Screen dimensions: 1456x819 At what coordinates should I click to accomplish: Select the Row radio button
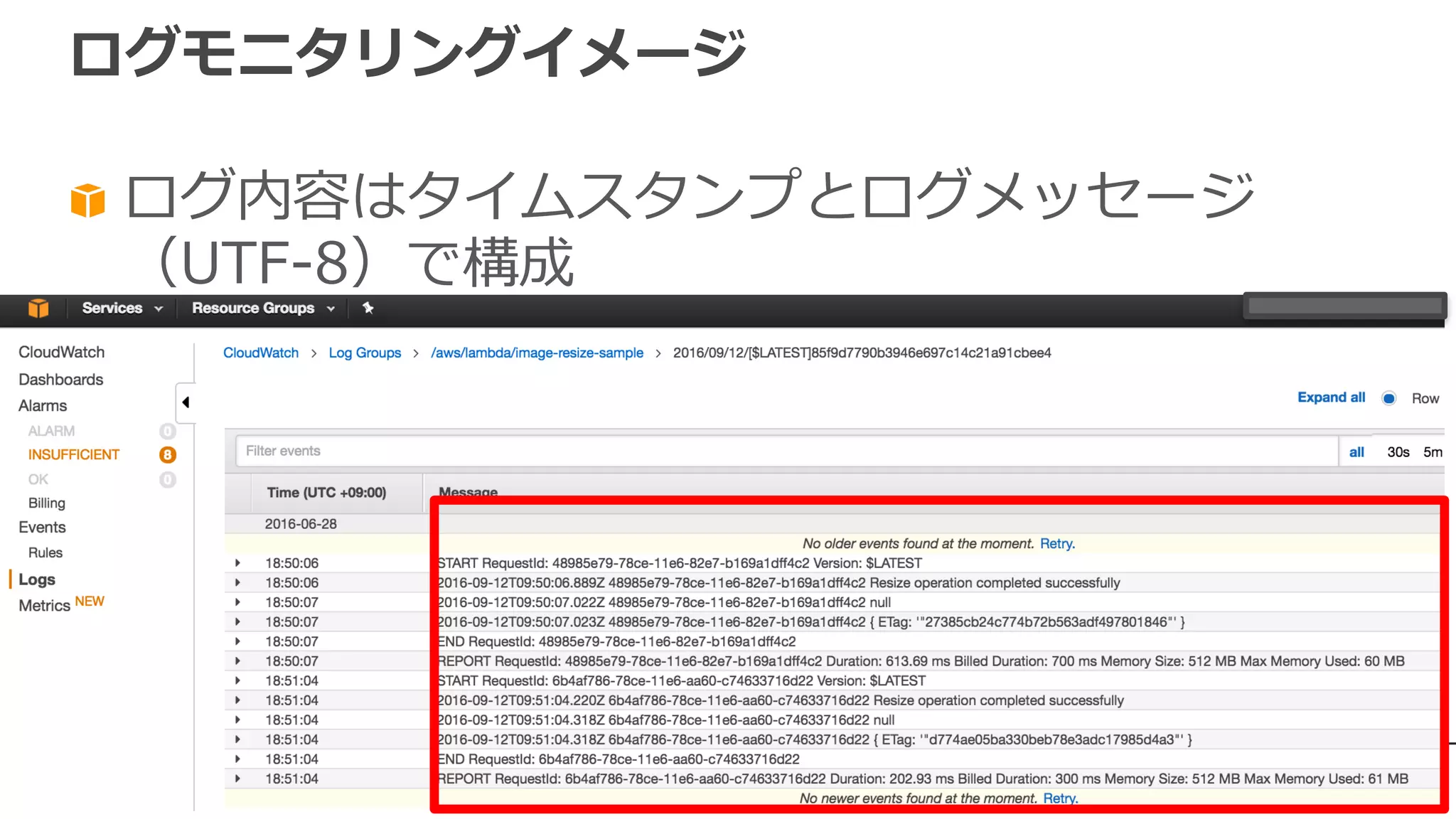(1388, 398)
